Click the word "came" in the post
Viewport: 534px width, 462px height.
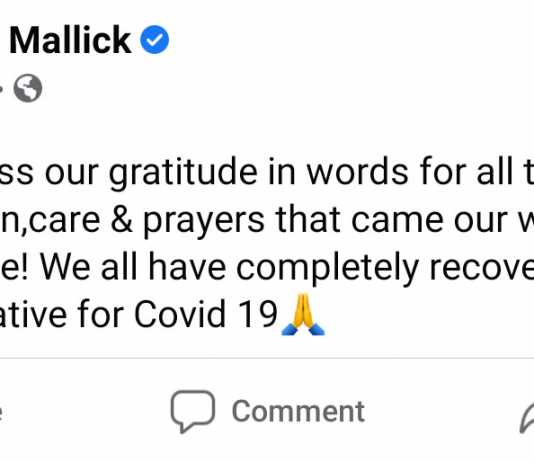coord(396,221)
